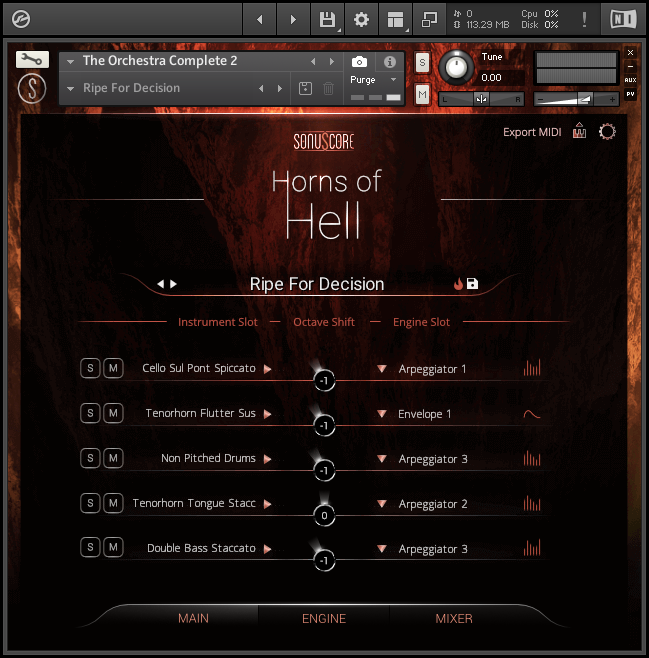
Task: Open Envelope 1 curve icon
Action: tap(532, 414)
